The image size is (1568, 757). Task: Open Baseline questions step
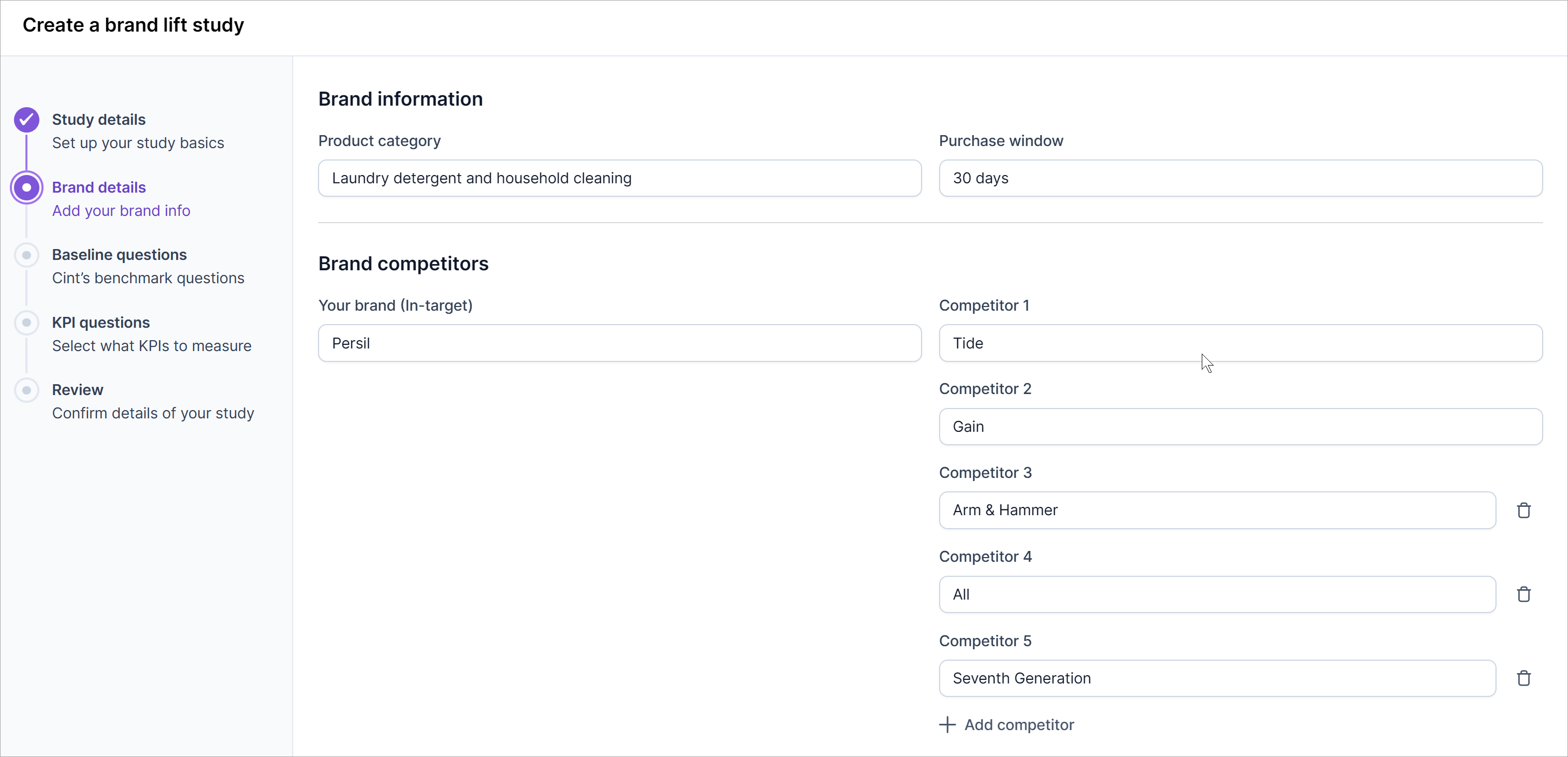(x=119, y=255)
